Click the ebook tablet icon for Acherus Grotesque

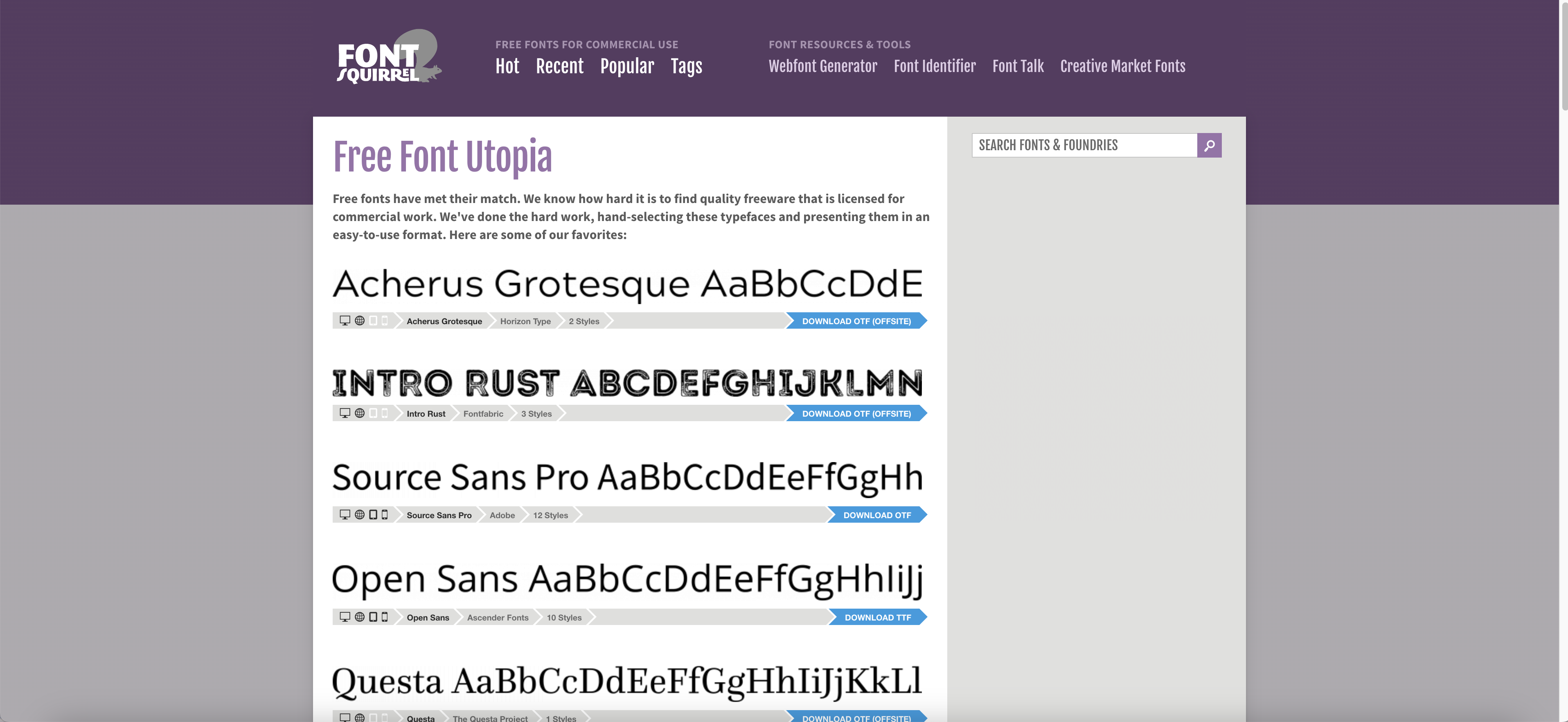[x=373, y=321]
